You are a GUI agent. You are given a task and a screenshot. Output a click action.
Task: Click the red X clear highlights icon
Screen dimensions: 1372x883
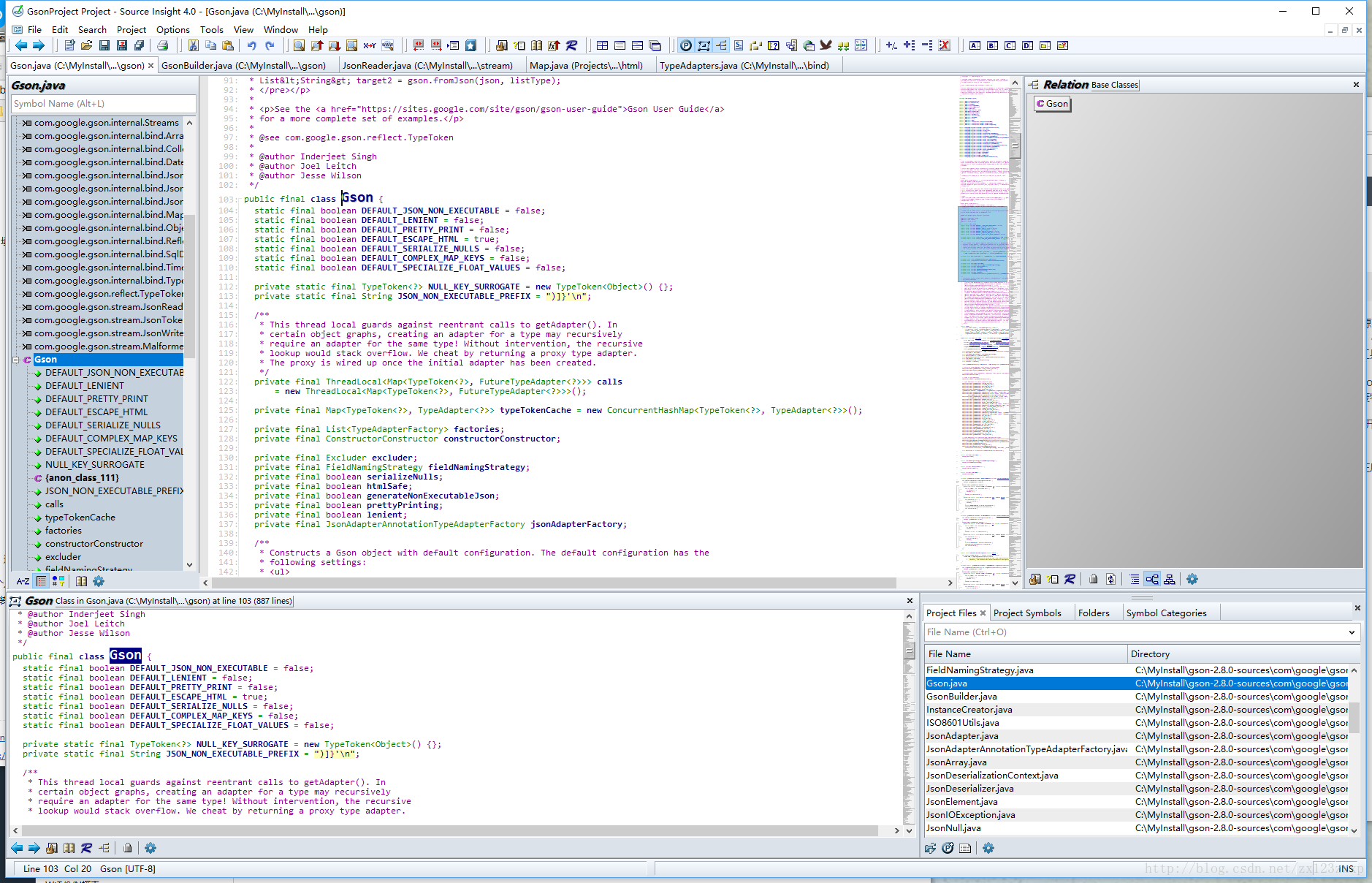click(x=944, y=45)
